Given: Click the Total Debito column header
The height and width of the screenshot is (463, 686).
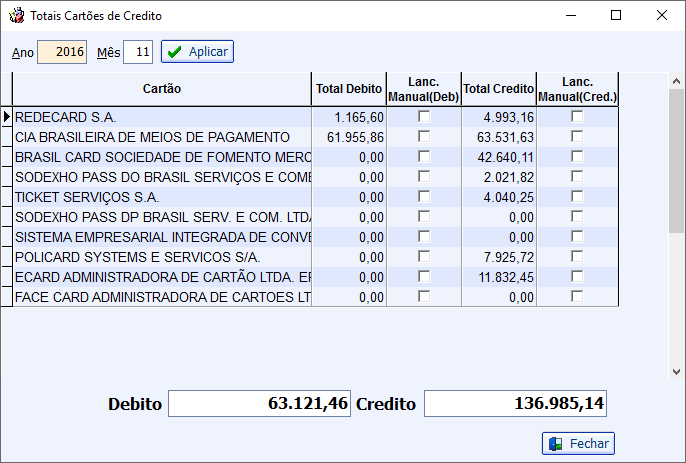Looking at the screenshot, I should pos(349,89).
